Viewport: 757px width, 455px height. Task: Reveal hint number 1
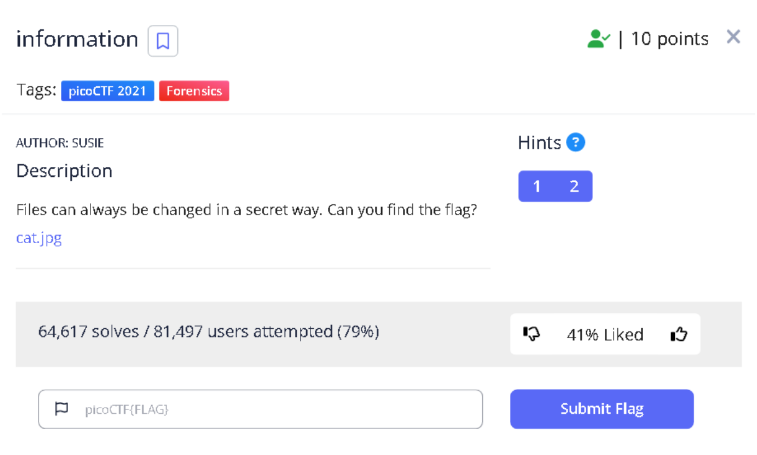pos(537,186)
